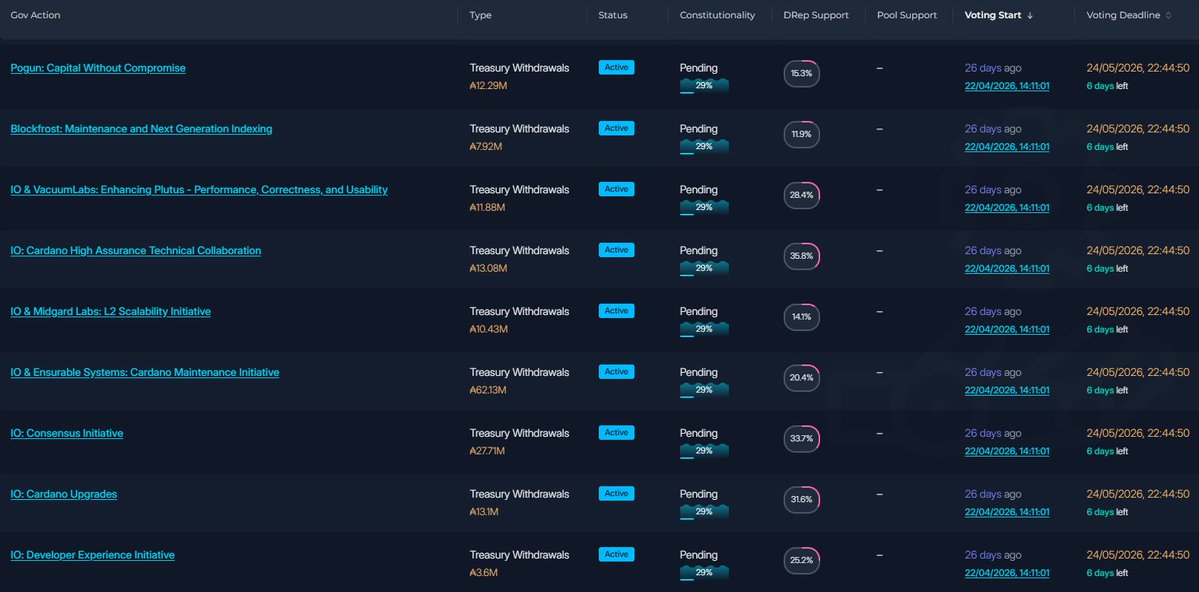The image size is (1199, 592).
Task: Click Active badge in Developer Experience row
Action: click(x=616, y=555)
